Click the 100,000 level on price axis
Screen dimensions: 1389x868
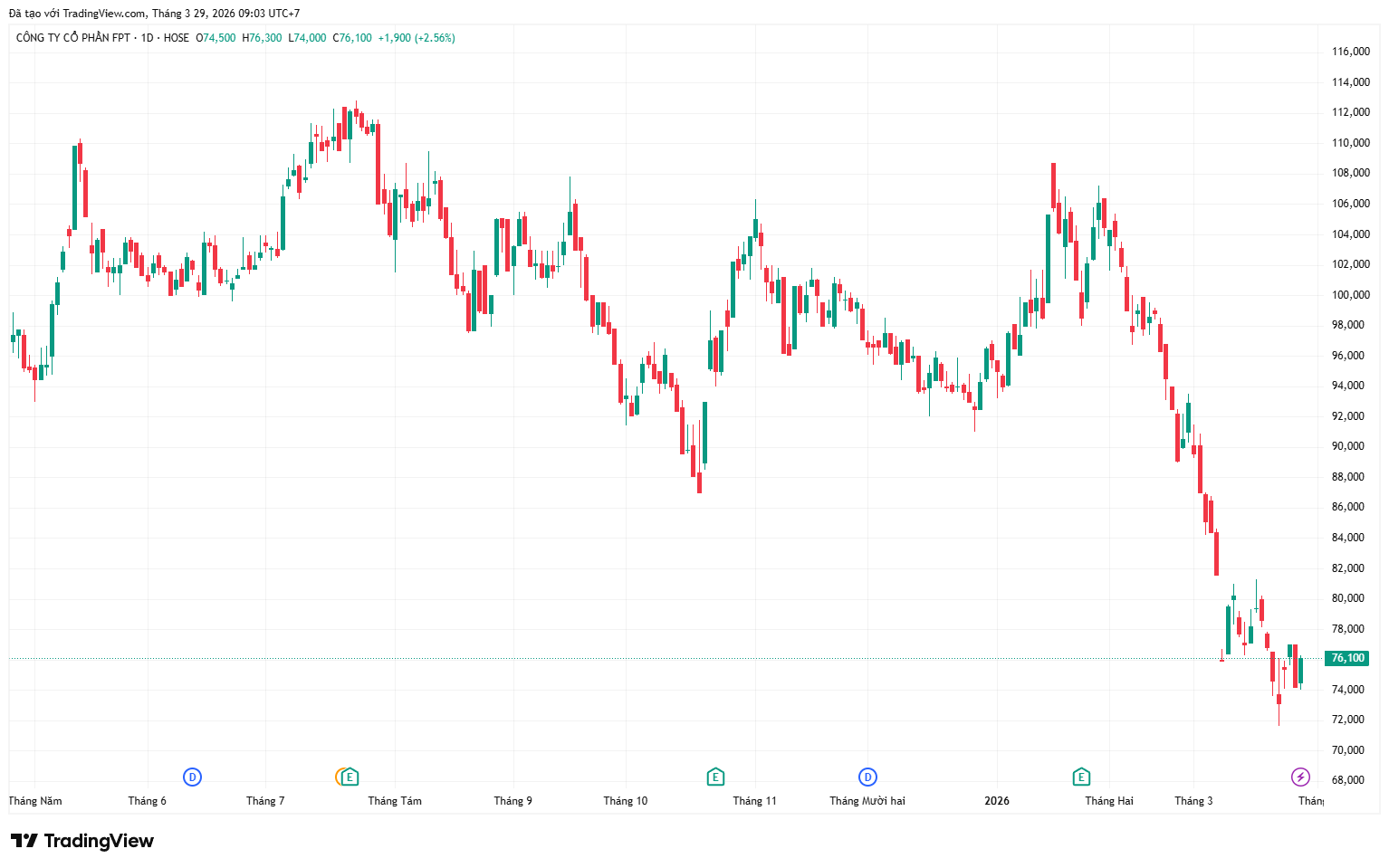pyautogui.click(x=1350, y=295)
